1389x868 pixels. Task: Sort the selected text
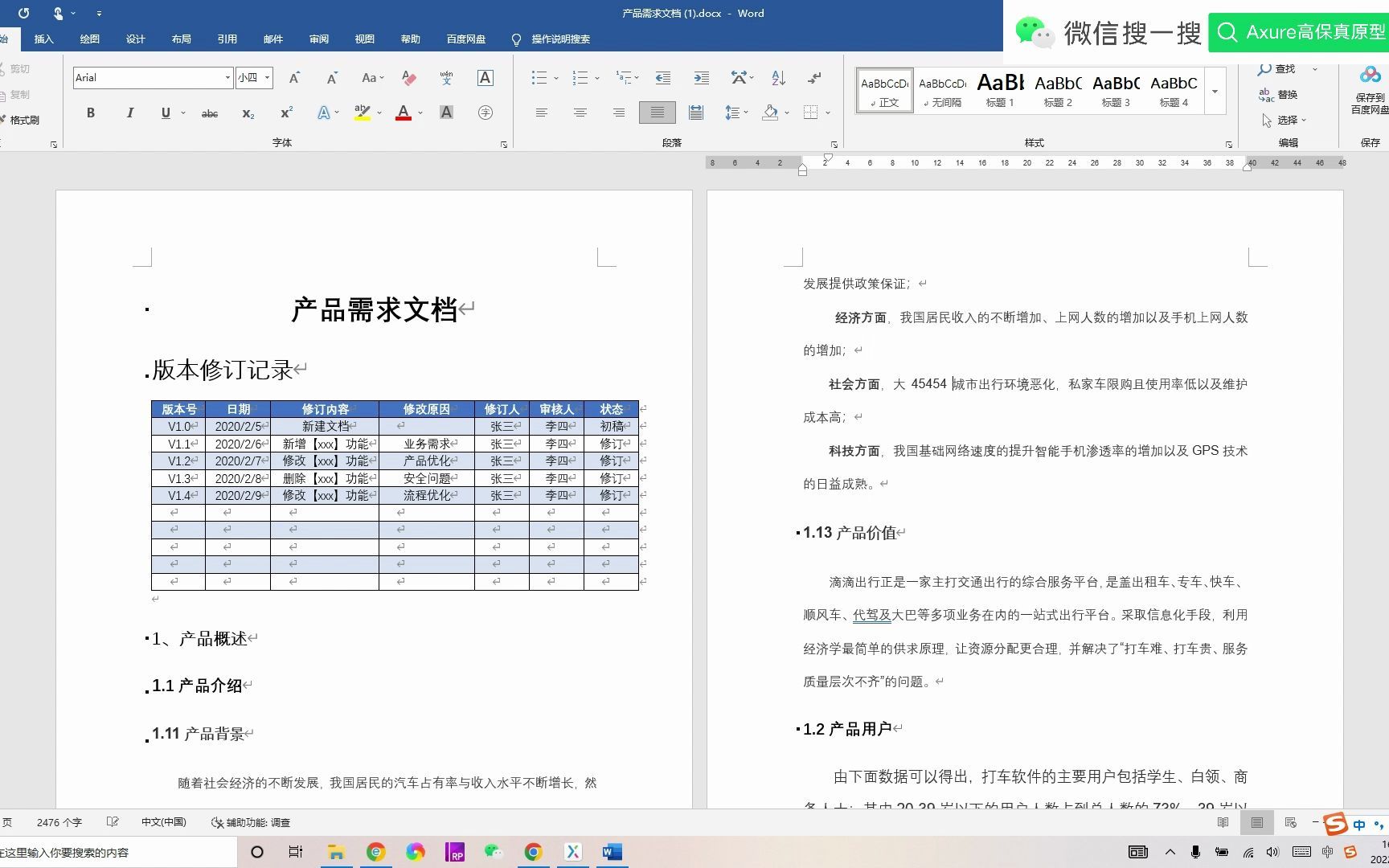[x=778, y=78]
